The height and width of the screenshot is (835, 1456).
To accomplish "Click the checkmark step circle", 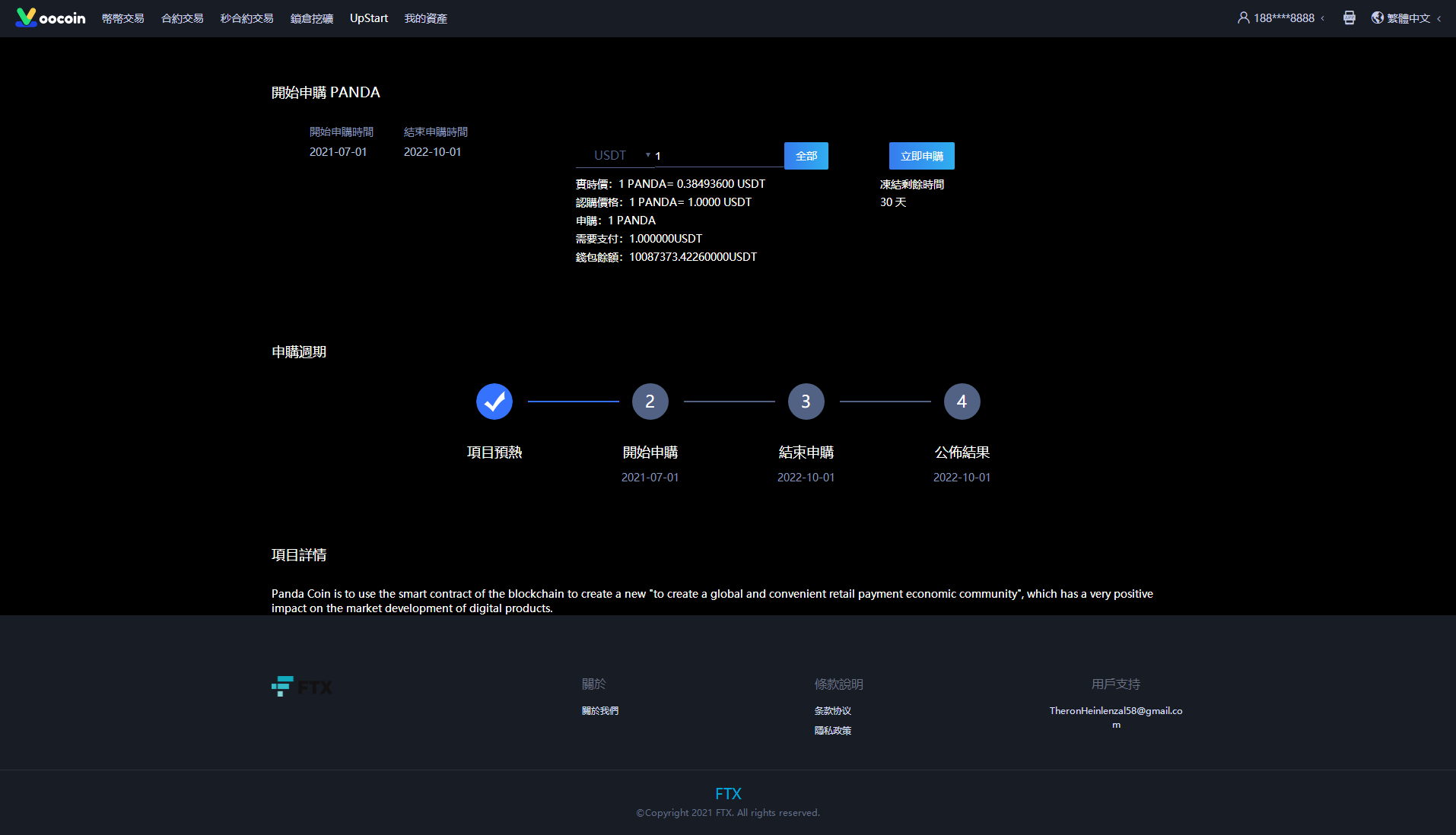I will pos(494,402).
